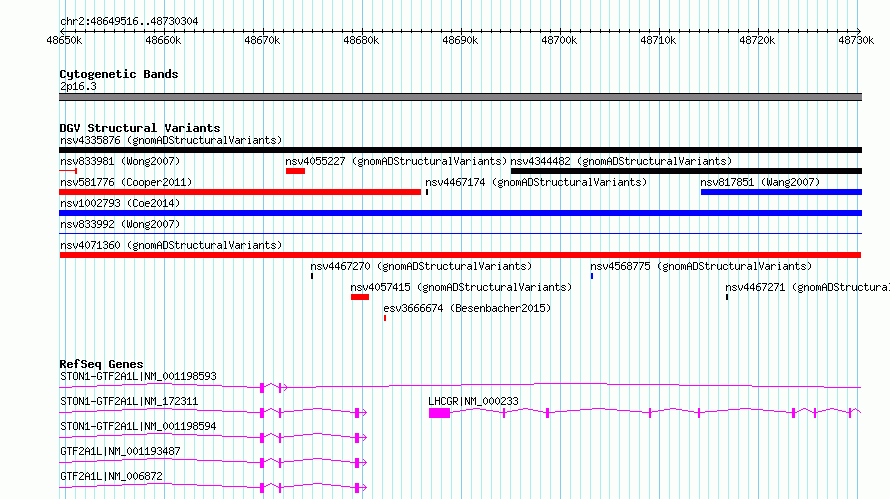
Task: Click the 48730k ruler tick label
Action: [x=856, y=40]
